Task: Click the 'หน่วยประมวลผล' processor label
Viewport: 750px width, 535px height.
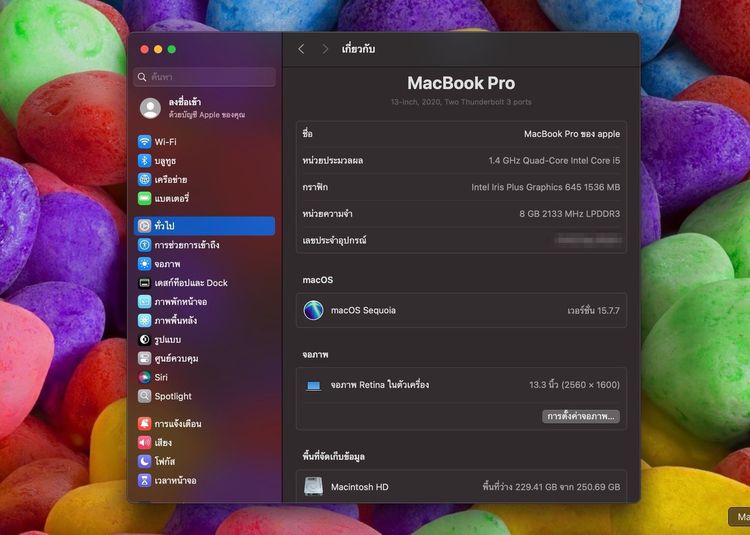Action: click(x=332, y=161)
